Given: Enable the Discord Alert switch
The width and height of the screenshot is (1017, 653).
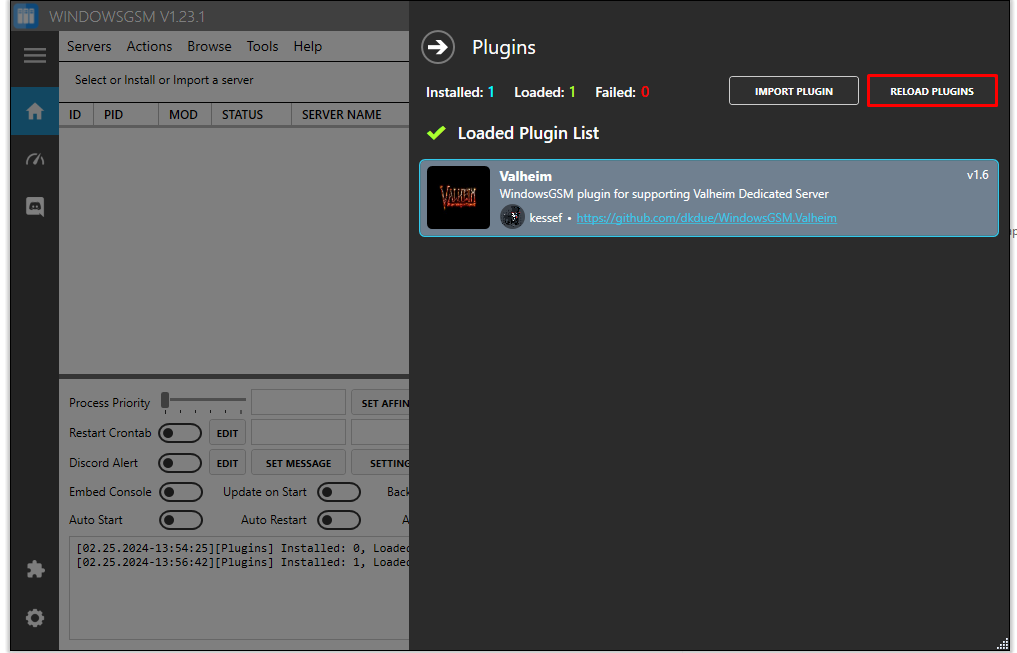Looking at the screenshot, I should 180,463.
